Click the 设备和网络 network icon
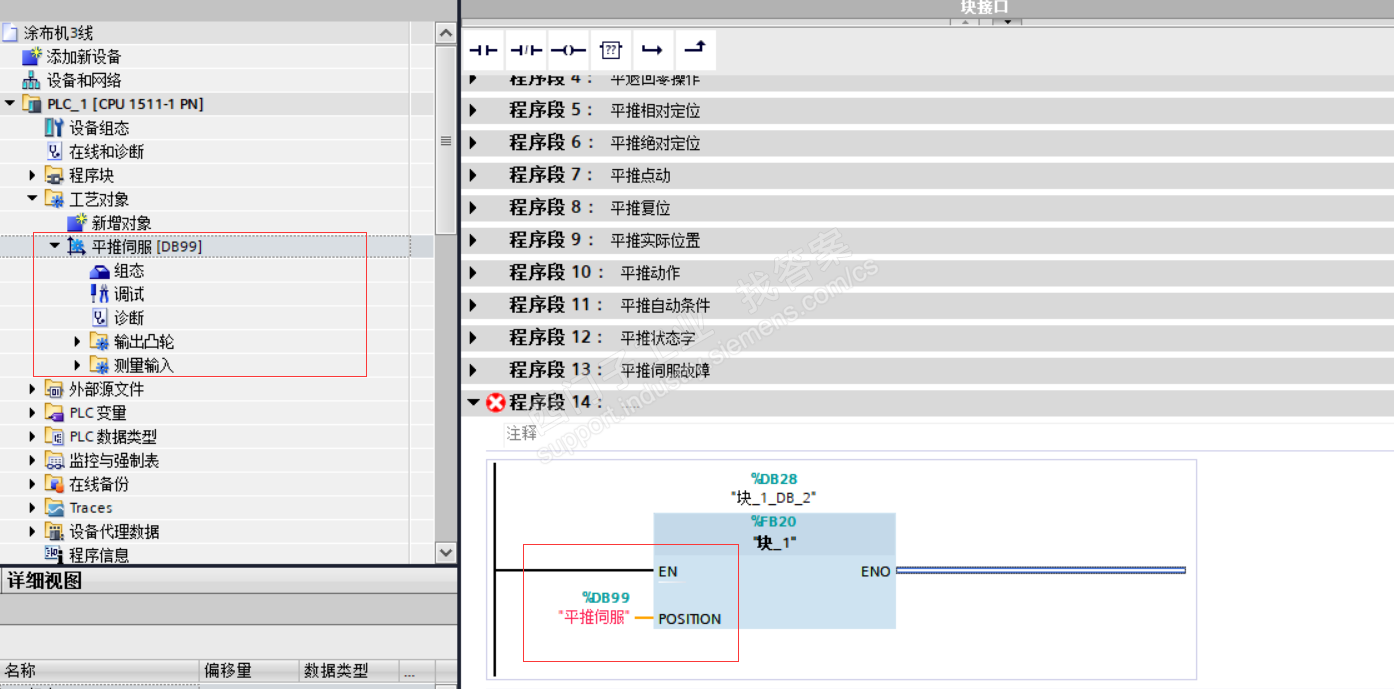Image resolution: width=1394 pixels, height=689 pixels. pos(32,80)
